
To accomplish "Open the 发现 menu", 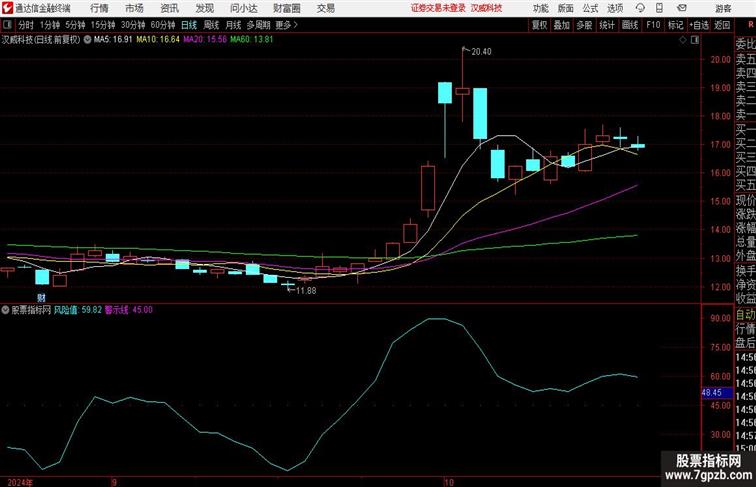I will [204, 8].
